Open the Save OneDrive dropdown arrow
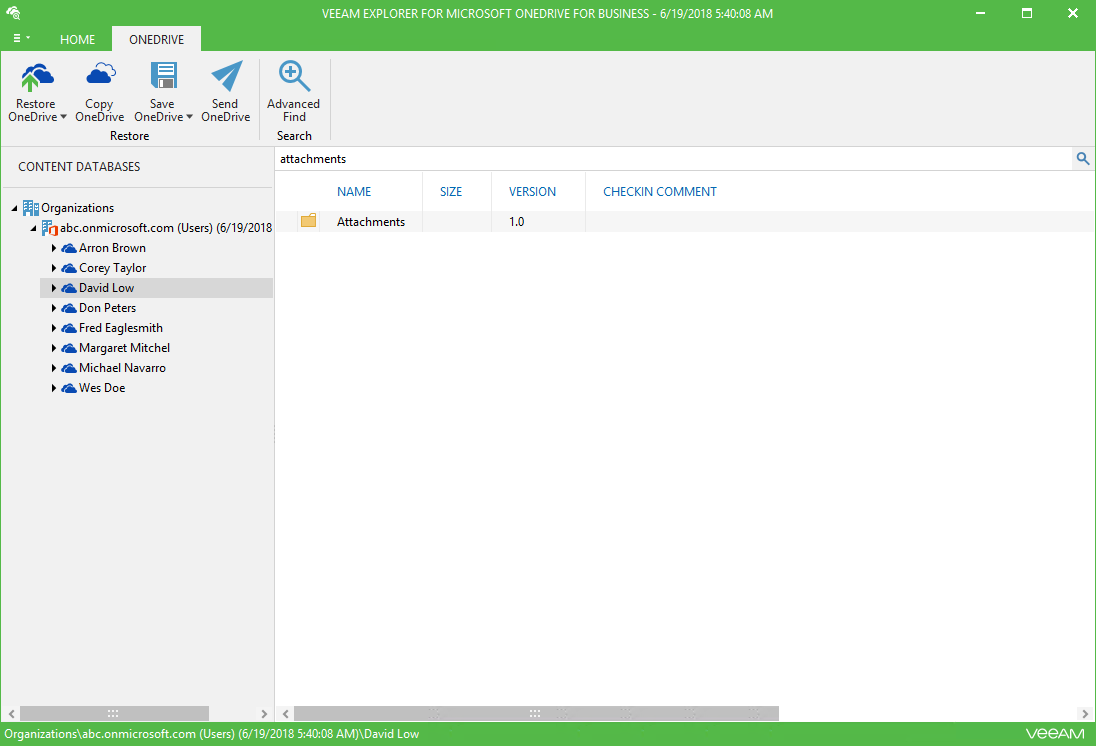The image size is (1096, 746). [189, 117]
